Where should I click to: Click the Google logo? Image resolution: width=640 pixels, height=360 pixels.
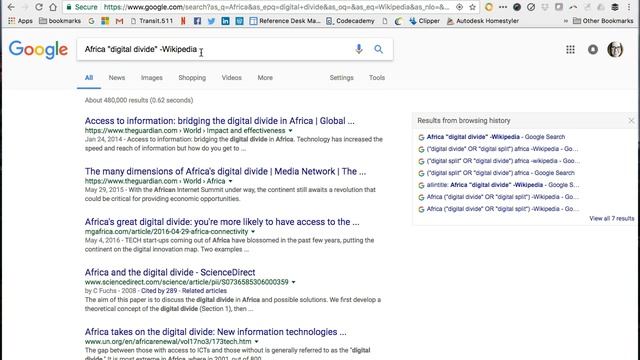coord(38,50)
